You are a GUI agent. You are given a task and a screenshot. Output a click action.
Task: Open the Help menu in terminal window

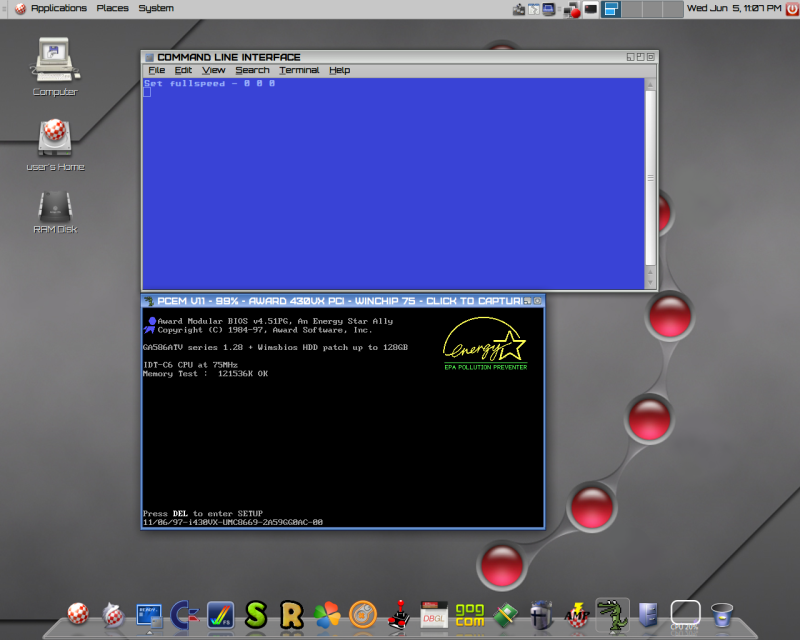click(339, 70)
